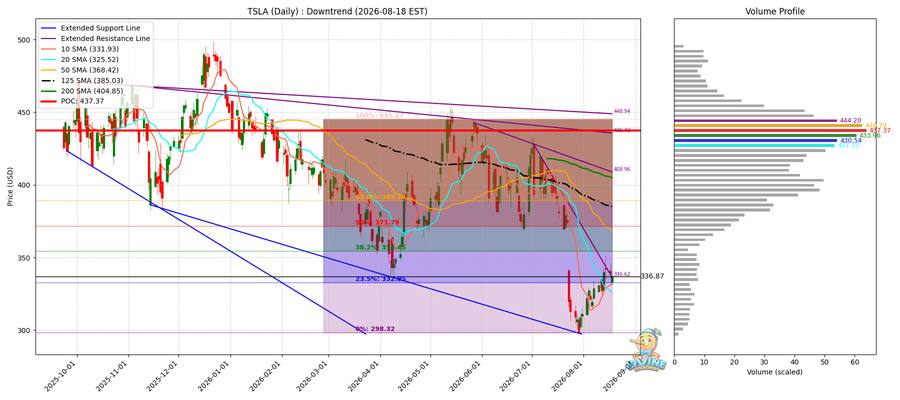Click the 40 tick on volume axis
The image size is (900, 400).
coord(795,362)
